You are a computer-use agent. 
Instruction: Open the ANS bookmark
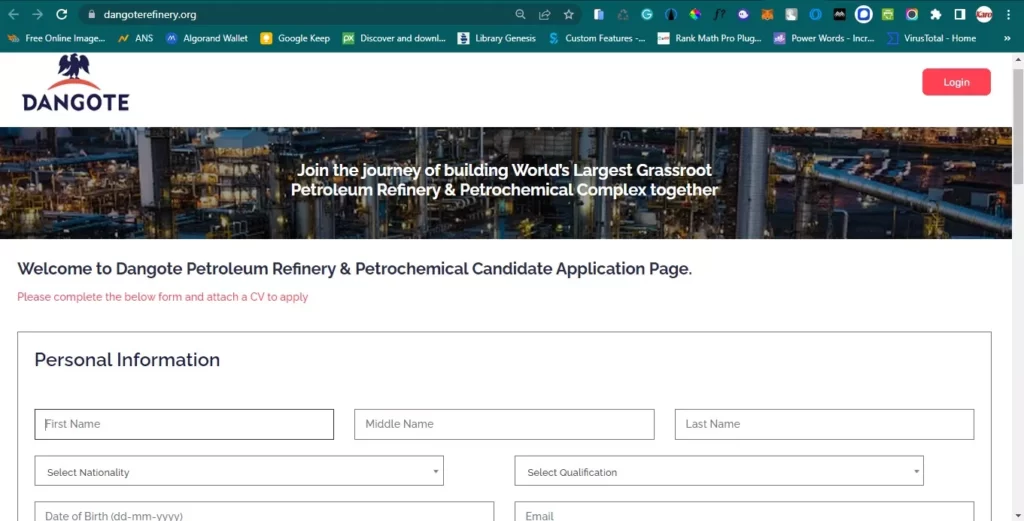pos(135,39)
